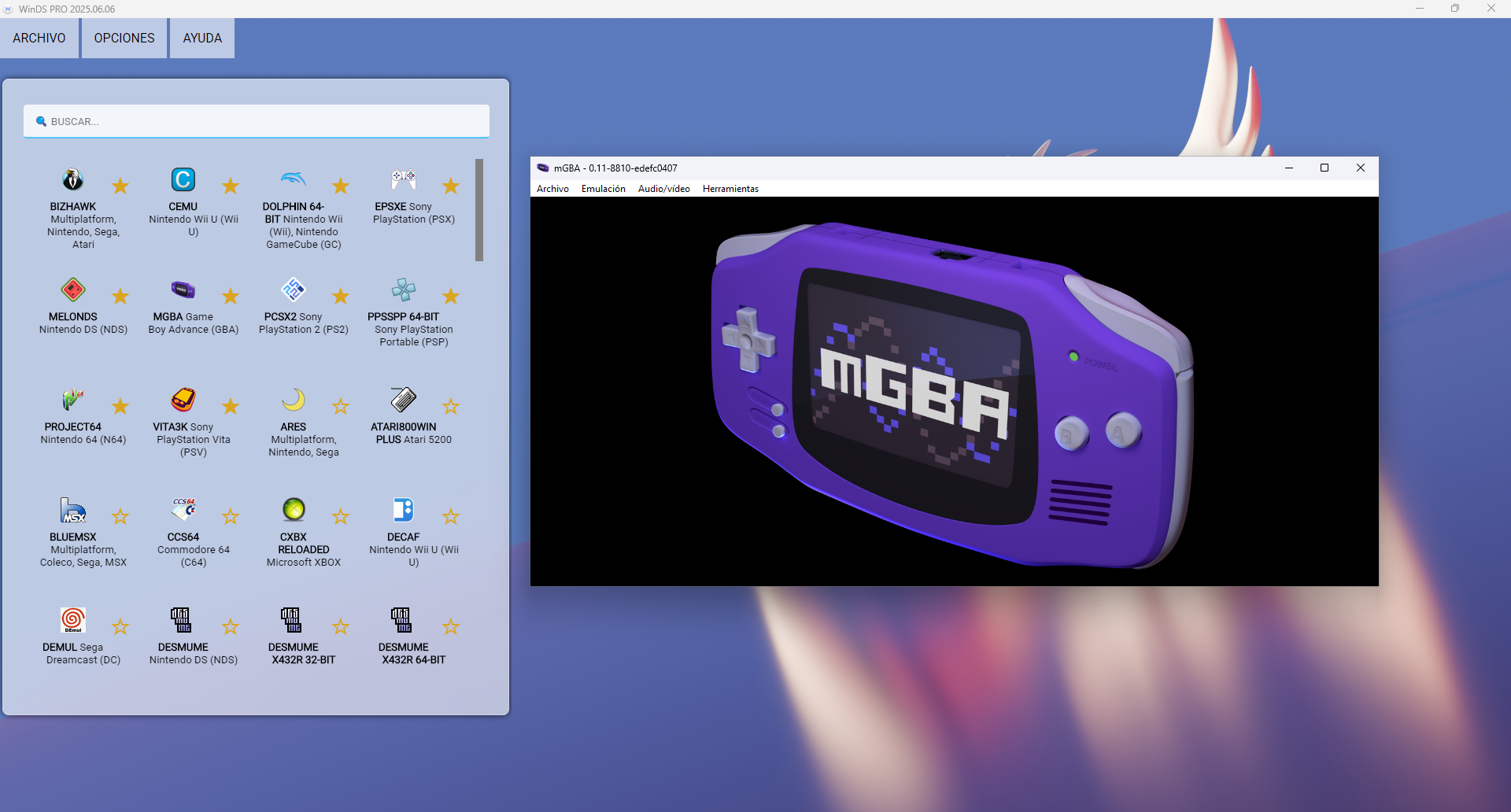This screenshot has height=812, width=1511.
Task: Unfavorite BizHawk with its star
Action: coord(120,186)
